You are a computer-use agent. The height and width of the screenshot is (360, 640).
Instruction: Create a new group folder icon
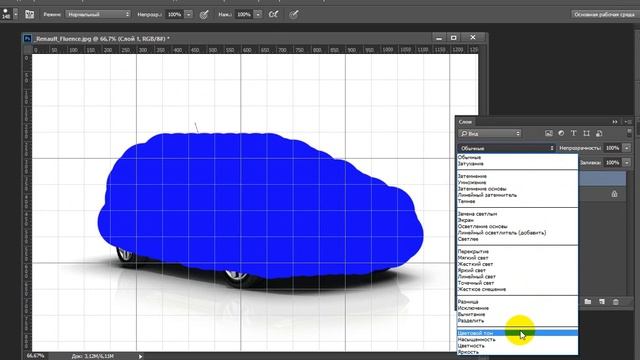(x=588, y=302)
